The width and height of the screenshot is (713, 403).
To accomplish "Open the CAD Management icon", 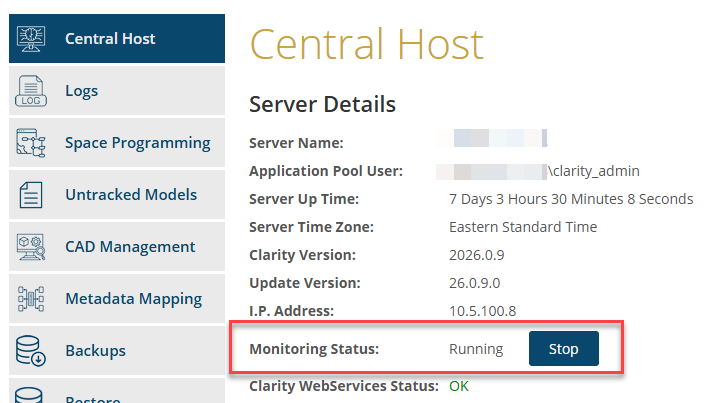I will click(x=32, y=247).
